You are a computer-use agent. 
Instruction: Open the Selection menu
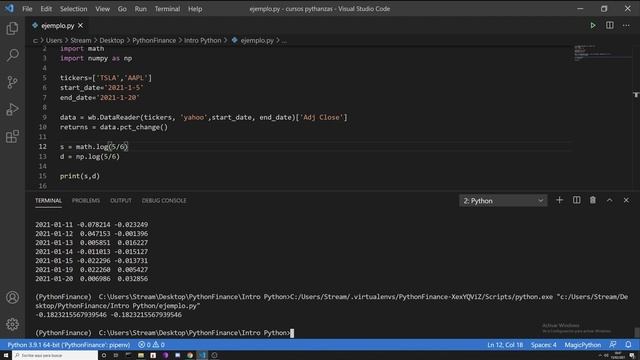(73, 9)
